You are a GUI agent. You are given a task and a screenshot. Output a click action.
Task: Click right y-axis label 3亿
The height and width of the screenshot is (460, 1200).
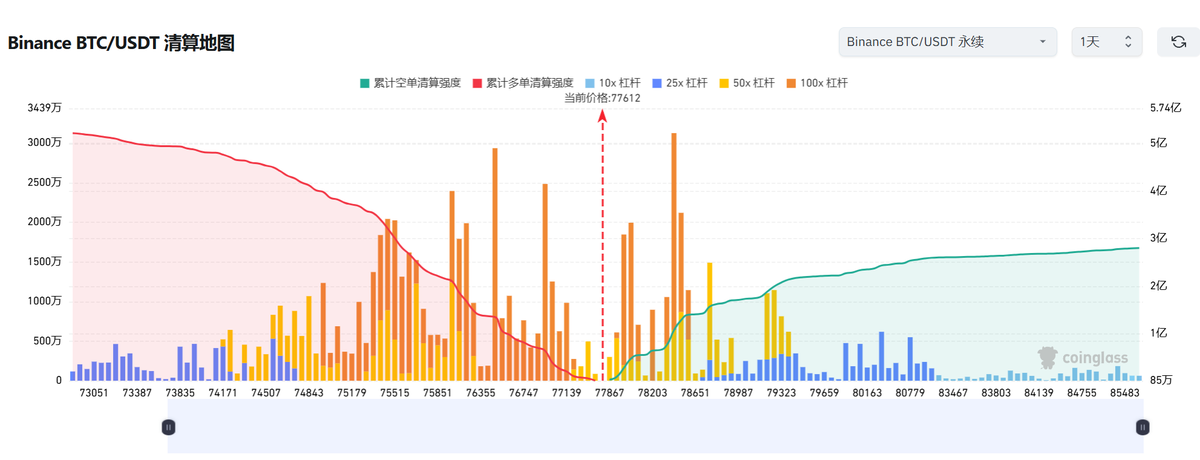(1159, 238)
